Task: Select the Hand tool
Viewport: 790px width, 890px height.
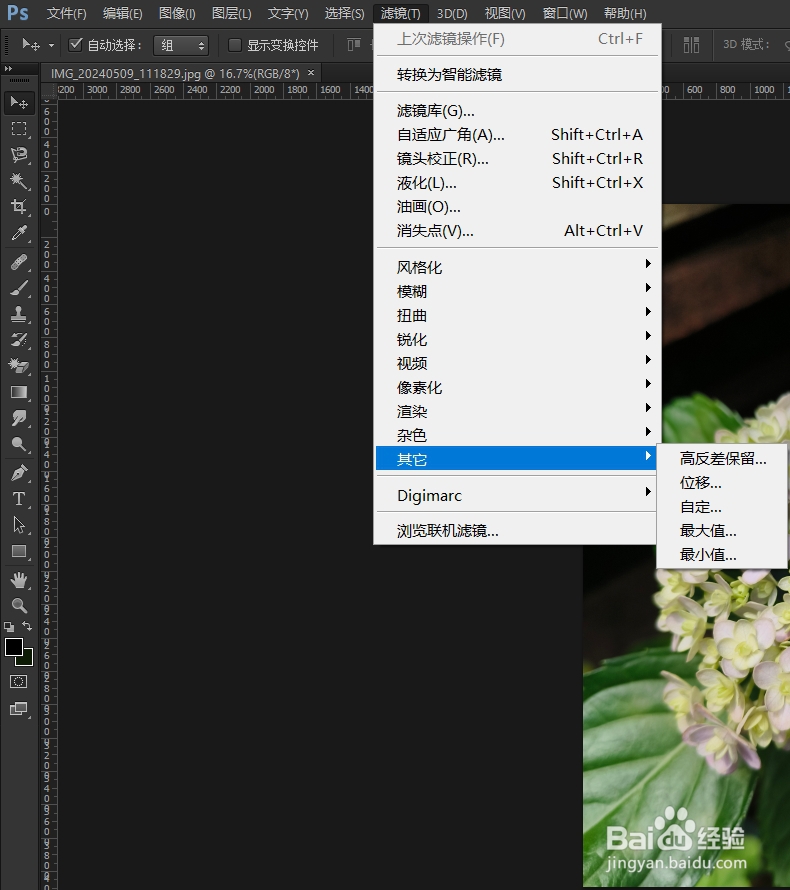Action: [19, 580]
